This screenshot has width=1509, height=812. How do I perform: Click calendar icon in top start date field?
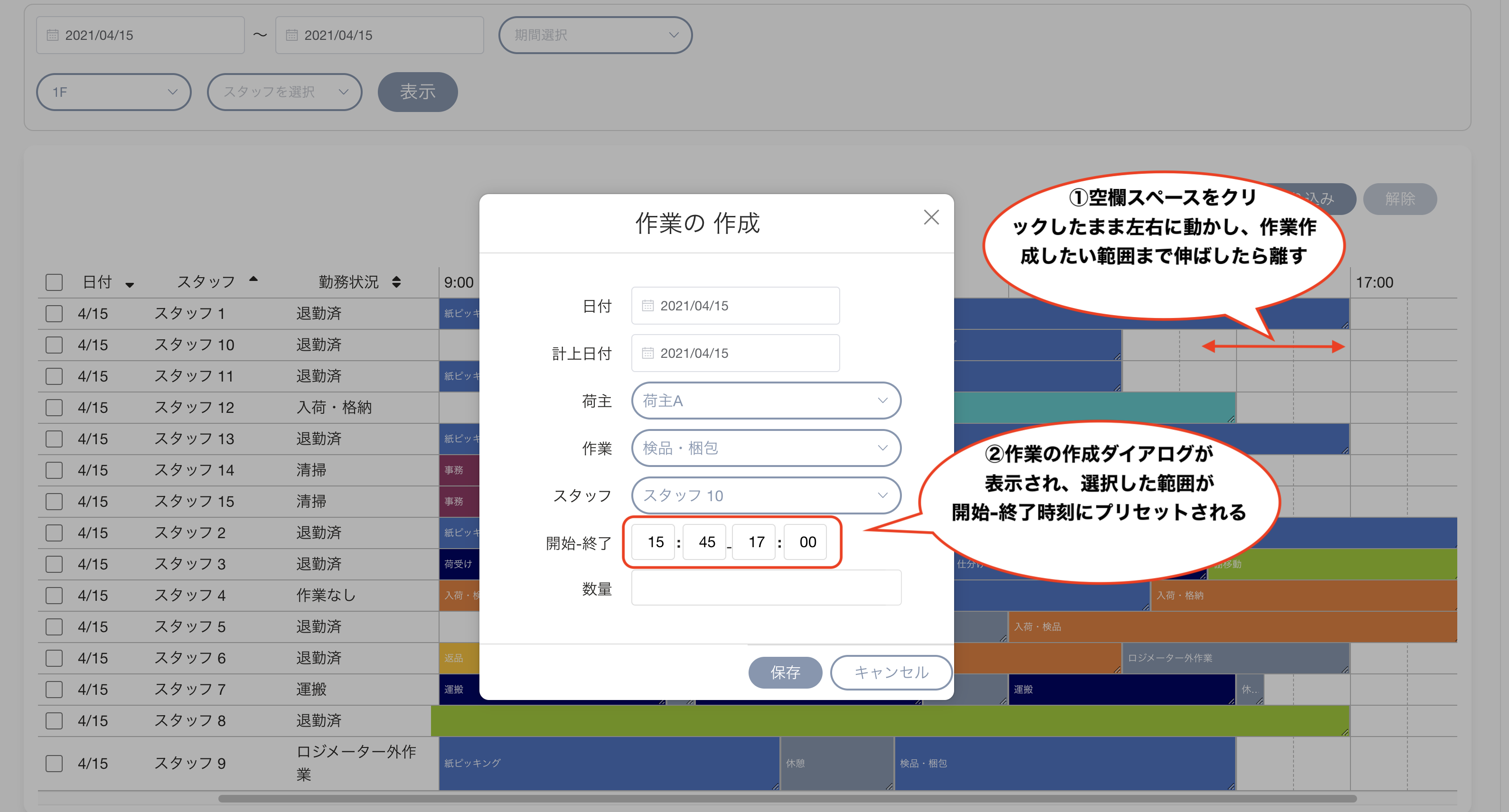[x=52, y=35]
